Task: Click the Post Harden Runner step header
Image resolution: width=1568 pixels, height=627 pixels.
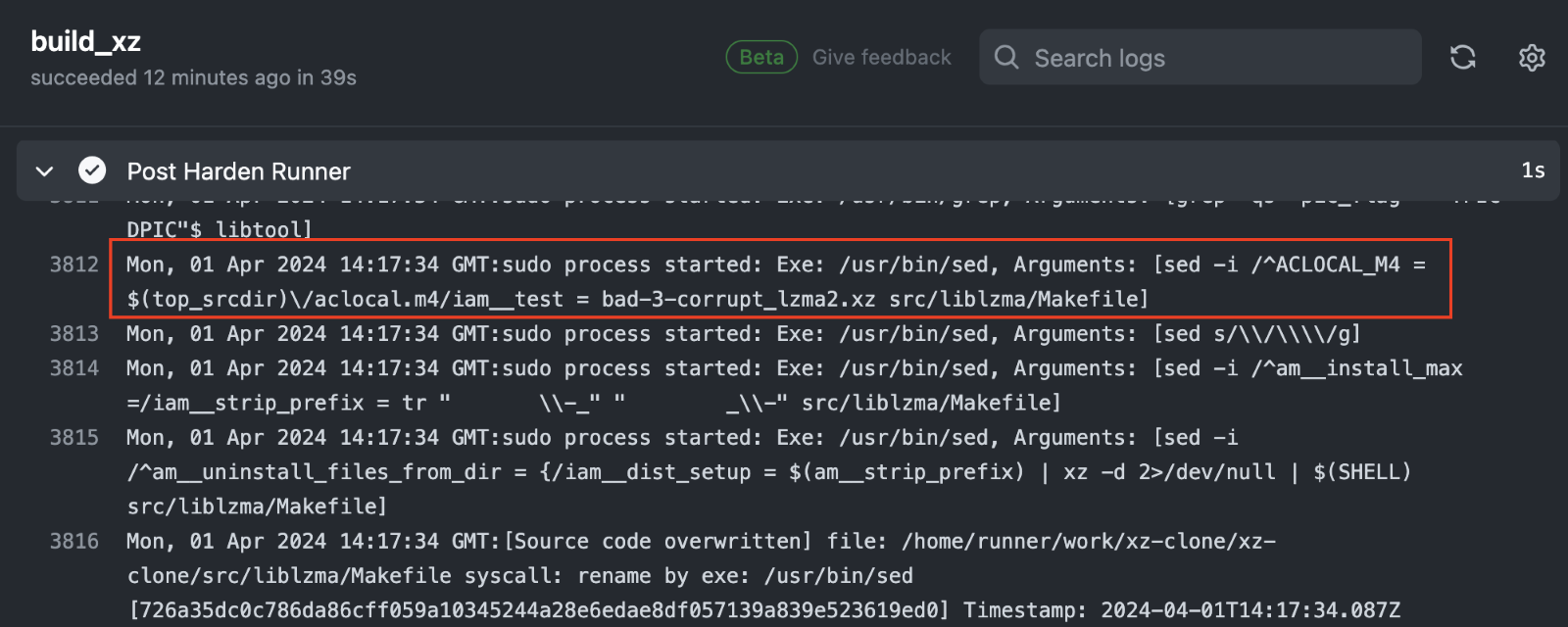Action: (x=237, y=169)
